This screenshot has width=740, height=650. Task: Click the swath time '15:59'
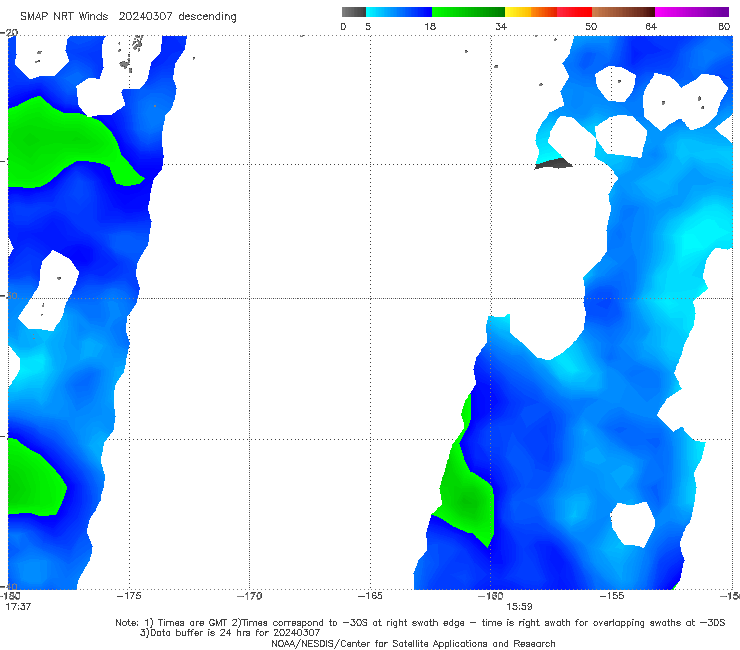(519, 607)
